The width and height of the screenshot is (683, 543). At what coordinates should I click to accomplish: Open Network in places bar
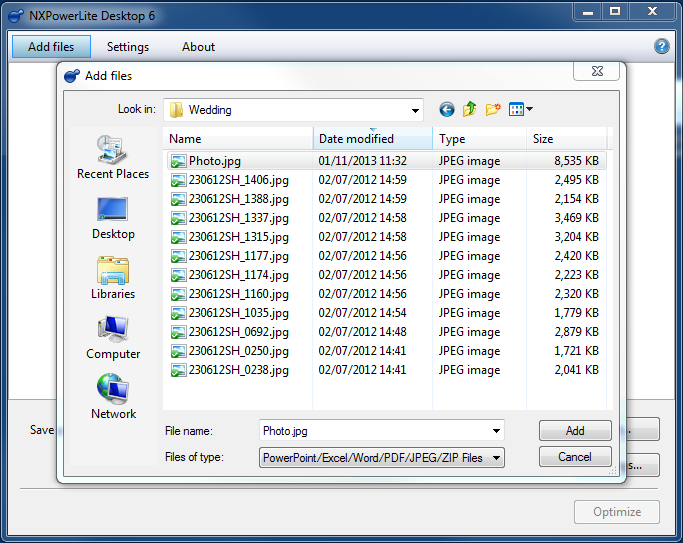click(x=113, y=396)
